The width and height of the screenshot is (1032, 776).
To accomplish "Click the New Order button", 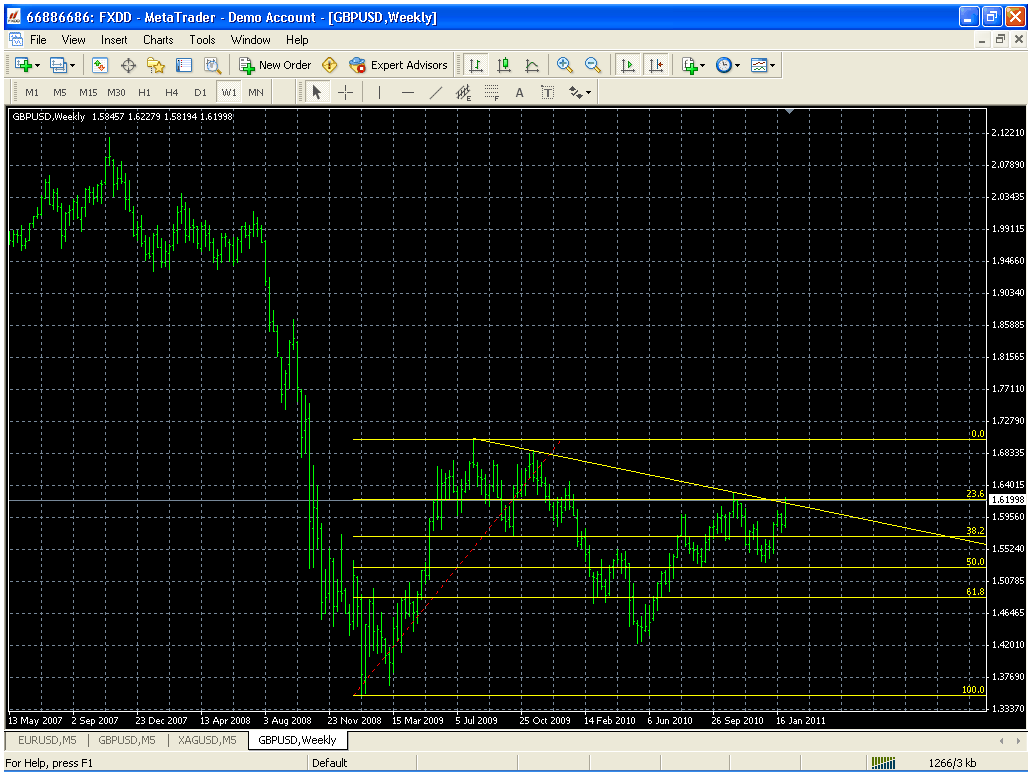I will tap(276, 65).
